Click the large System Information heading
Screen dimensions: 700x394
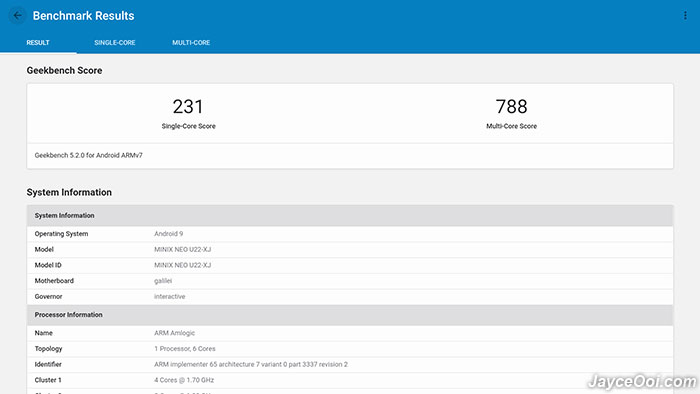pyautogui.click(x=69, y=192)
